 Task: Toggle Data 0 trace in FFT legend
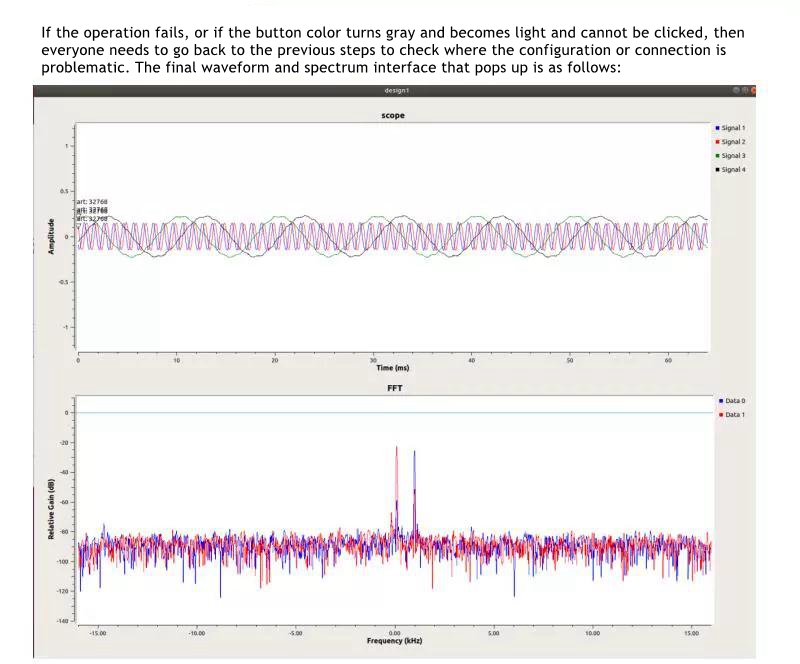coord(735,400)
